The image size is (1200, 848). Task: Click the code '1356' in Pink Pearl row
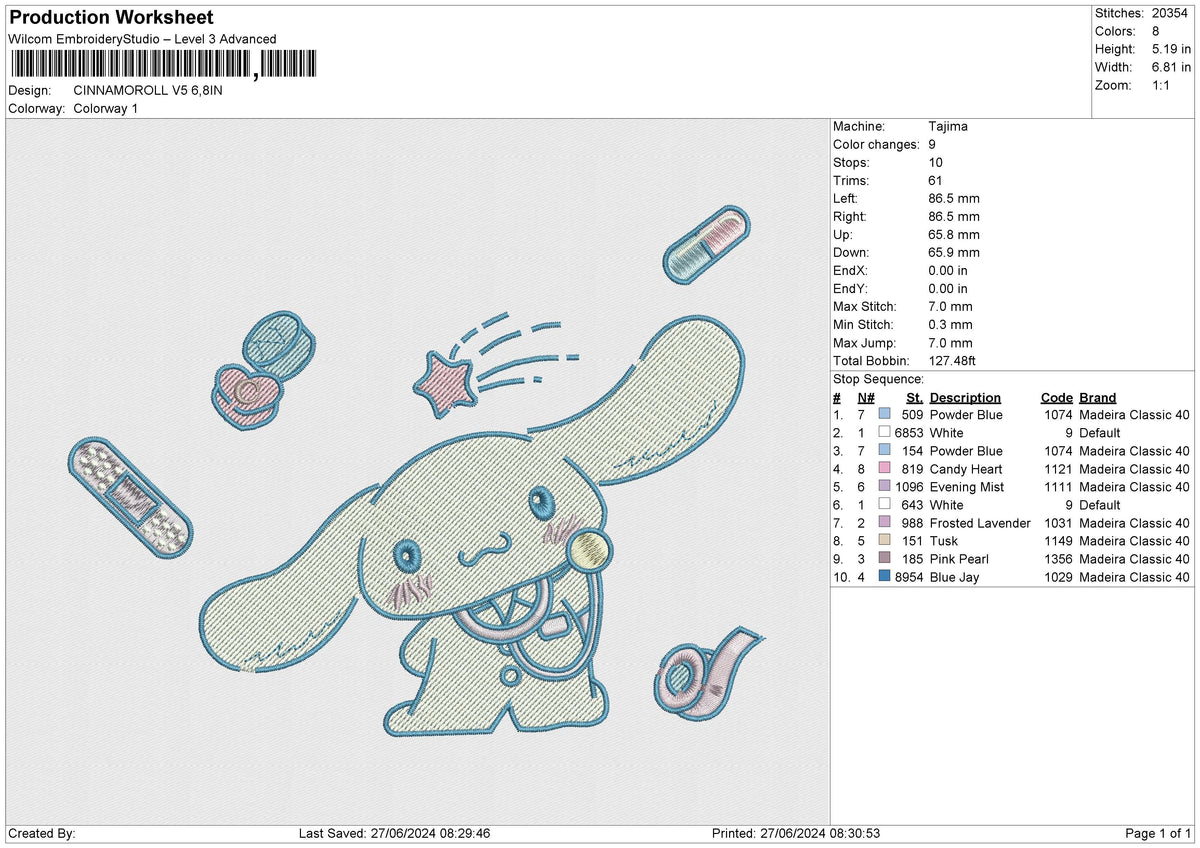pos(1059,559)
